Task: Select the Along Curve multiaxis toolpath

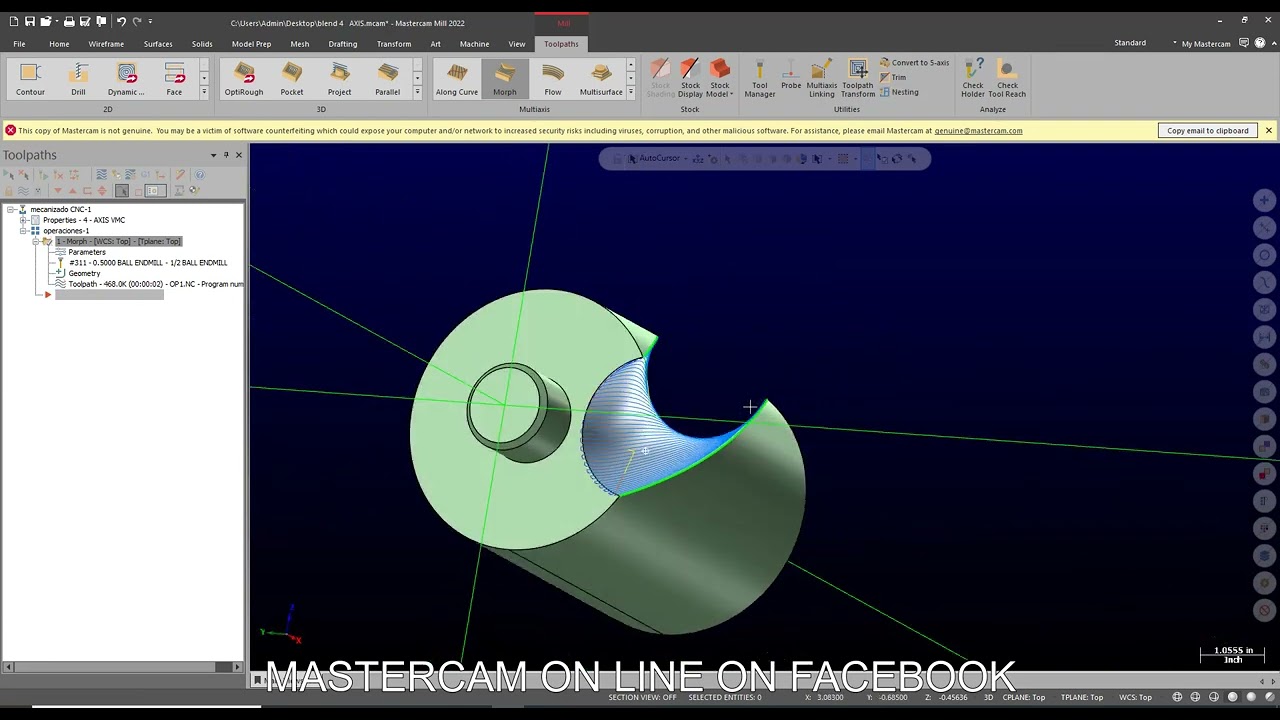Action: tap(457, 79)
